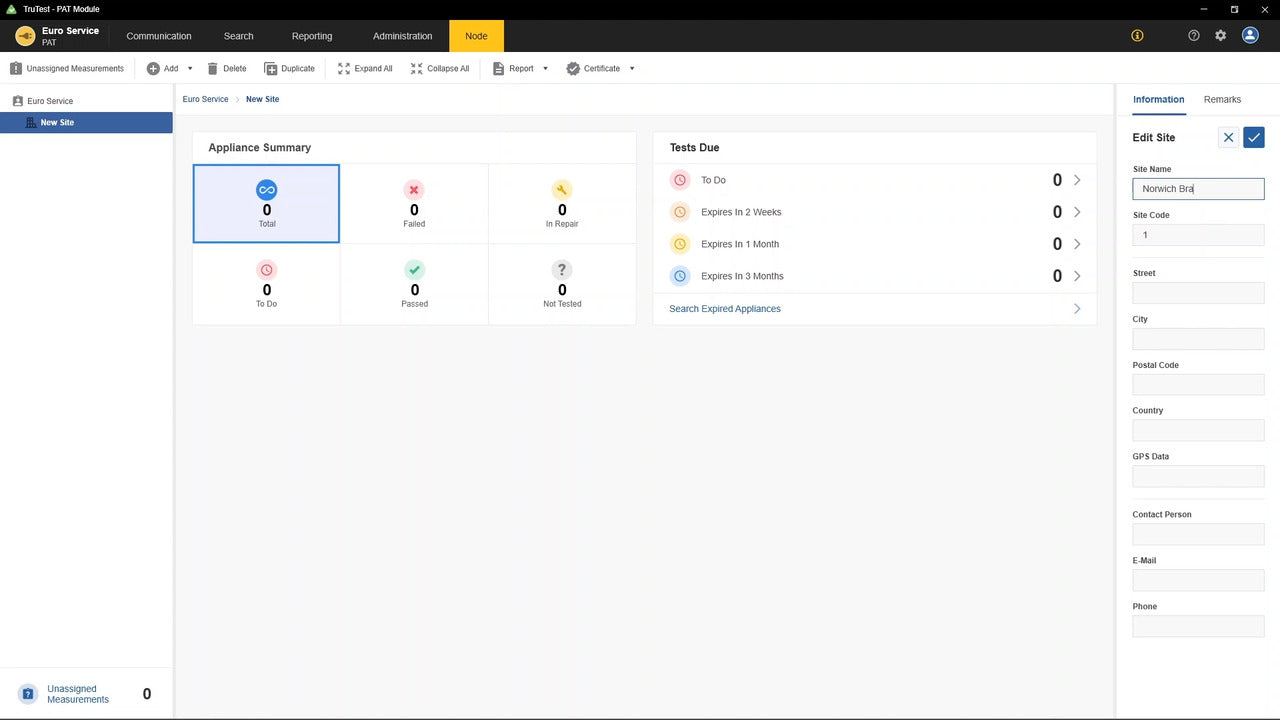1280x720 pixels.
Task: Switch to the Remarks tab
Action: (1222, 100)
